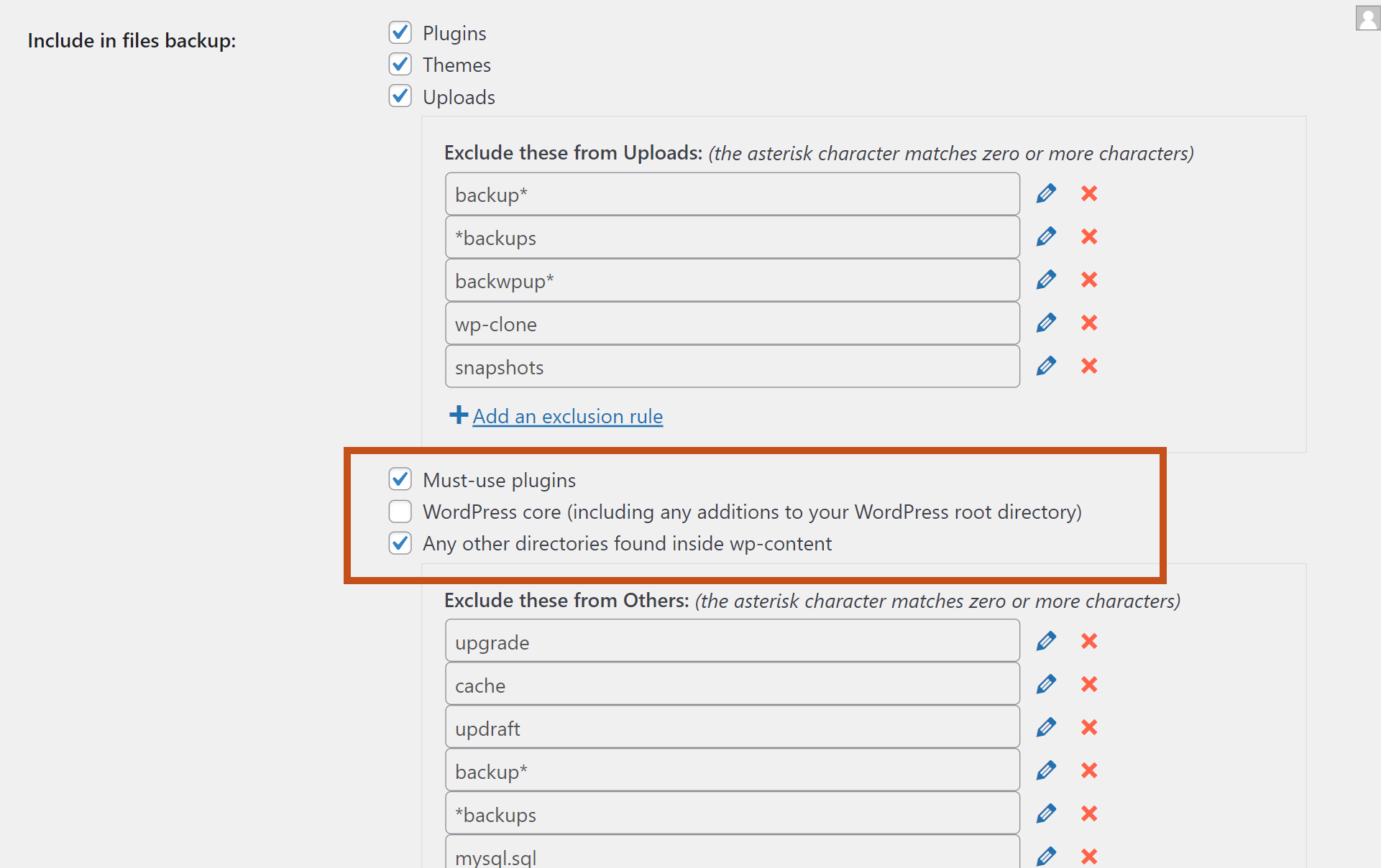This screenshot has width=1381, height=868.
Task: Click the user avatar icon
Action: 1367,18
